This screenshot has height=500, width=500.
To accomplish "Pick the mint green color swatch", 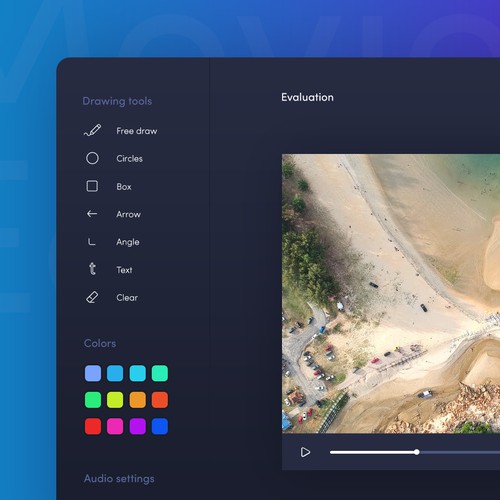I will [160, 373].
